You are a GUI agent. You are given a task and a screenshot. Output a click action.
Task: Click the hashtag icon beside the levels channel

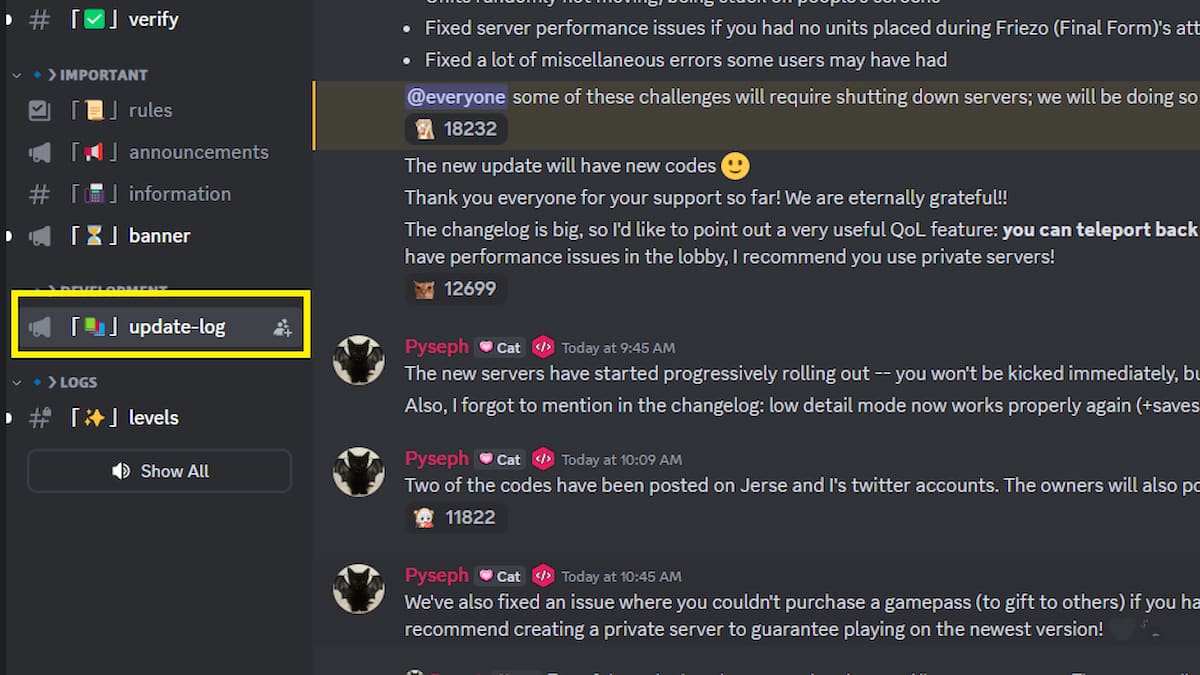pyautogui.click(x=39, y=418)
